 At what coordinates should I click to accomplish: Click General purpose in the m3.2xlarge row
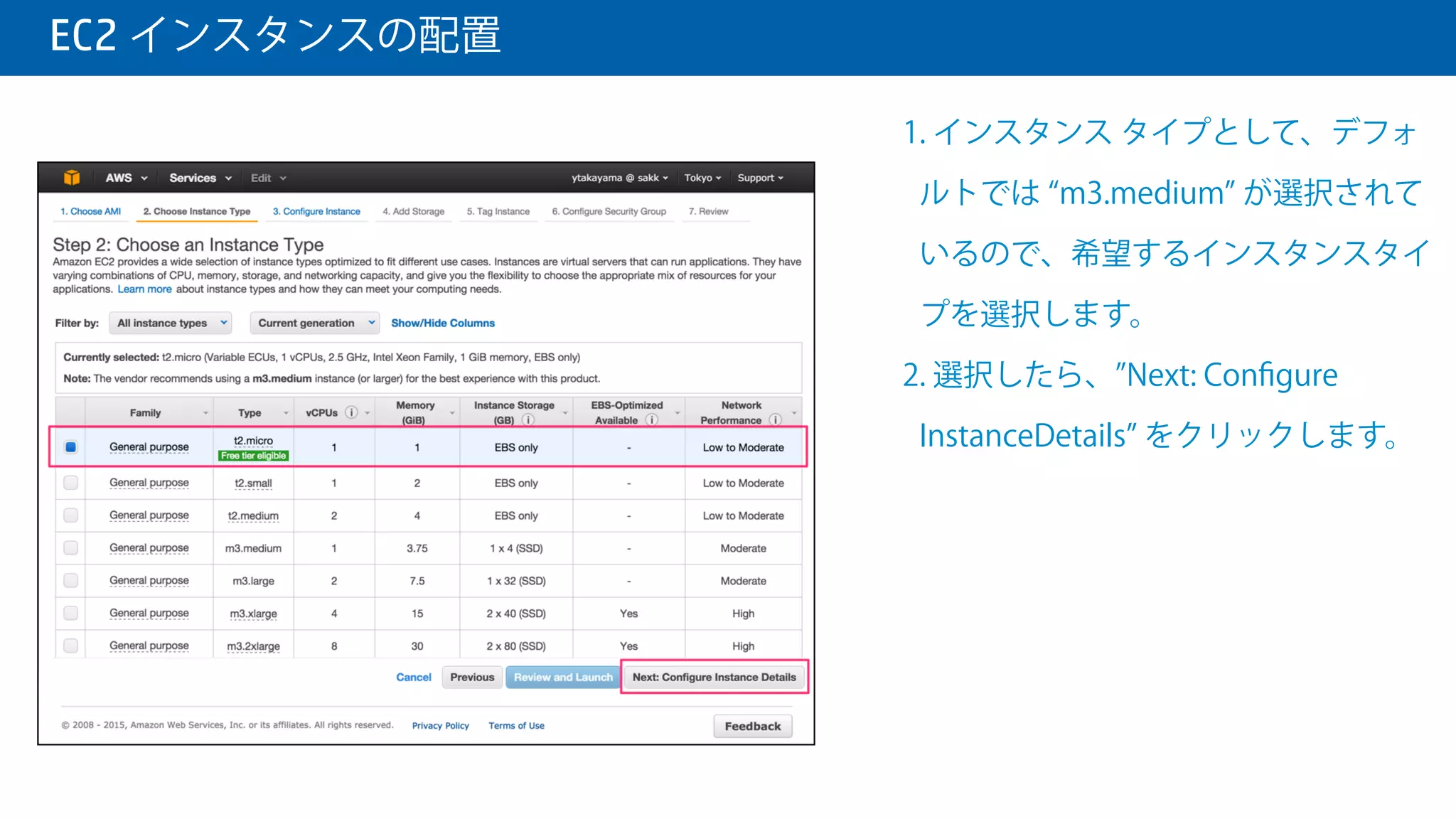[x=149, y=646]
